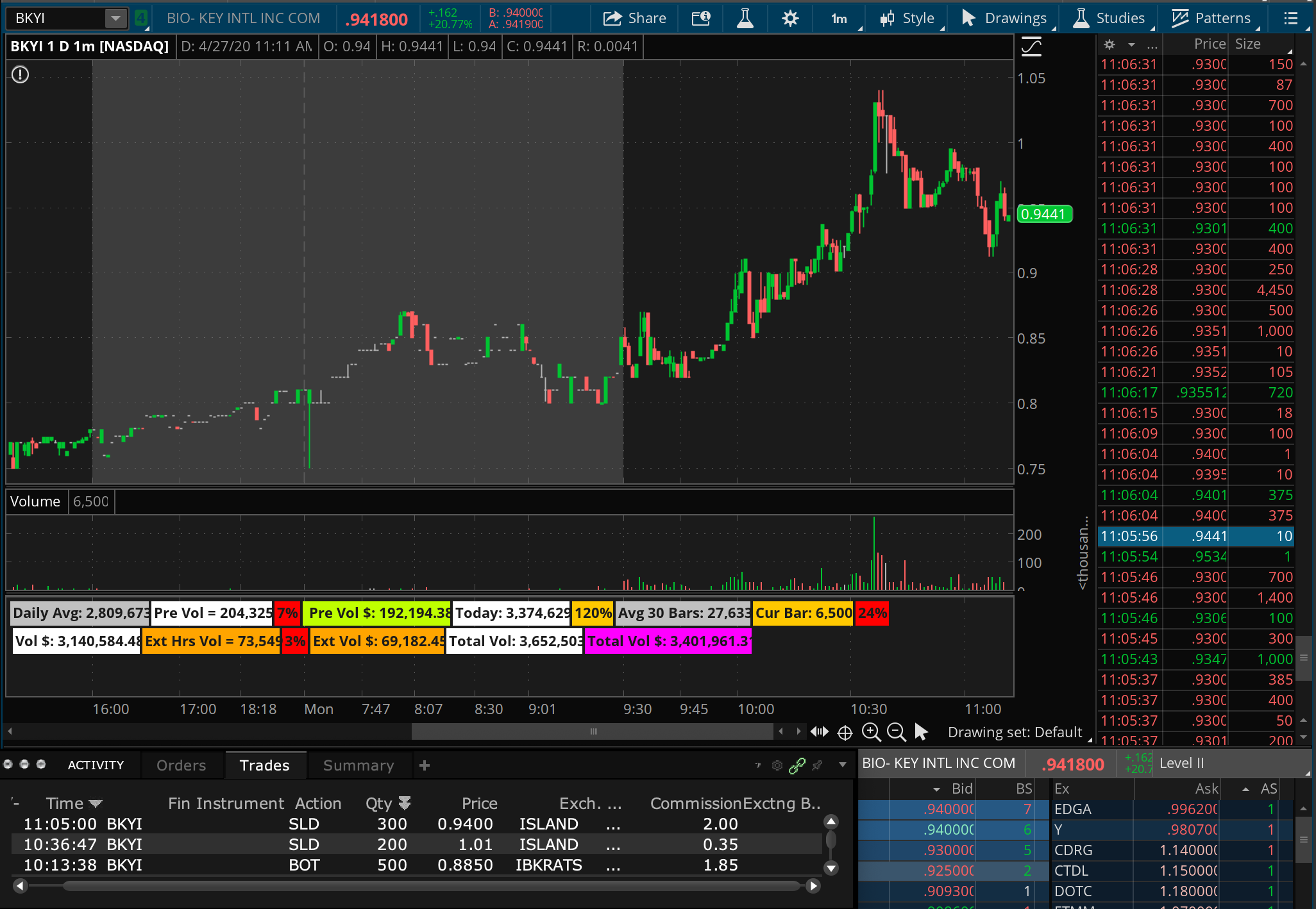Open the BKYI symbol dropdown arrow

pyautogui.click(x=115, y=19)
